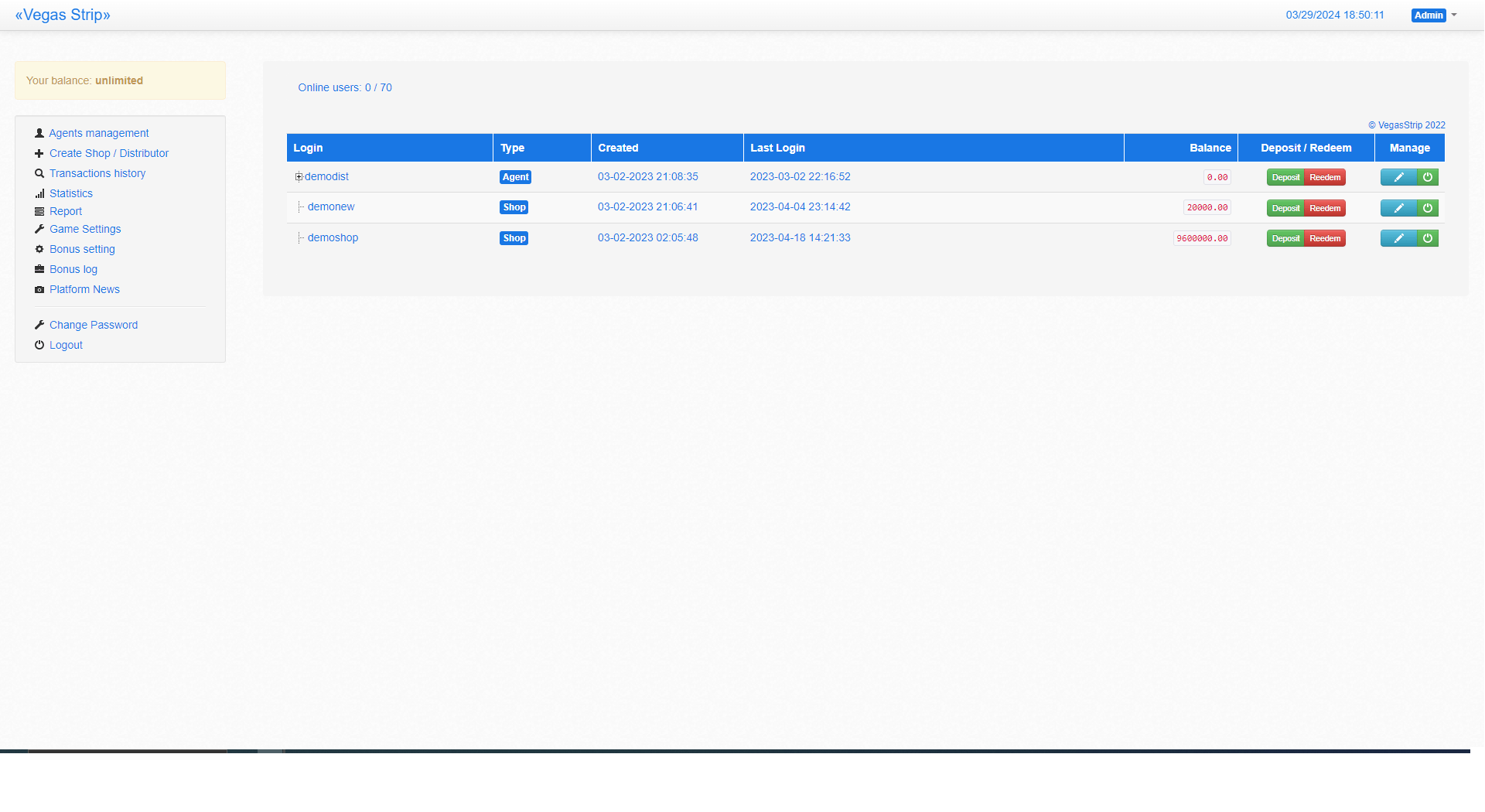The height and width of the screenshot is (812, 1485).
Task: Open Statistics page
Action: coord(71,193)
